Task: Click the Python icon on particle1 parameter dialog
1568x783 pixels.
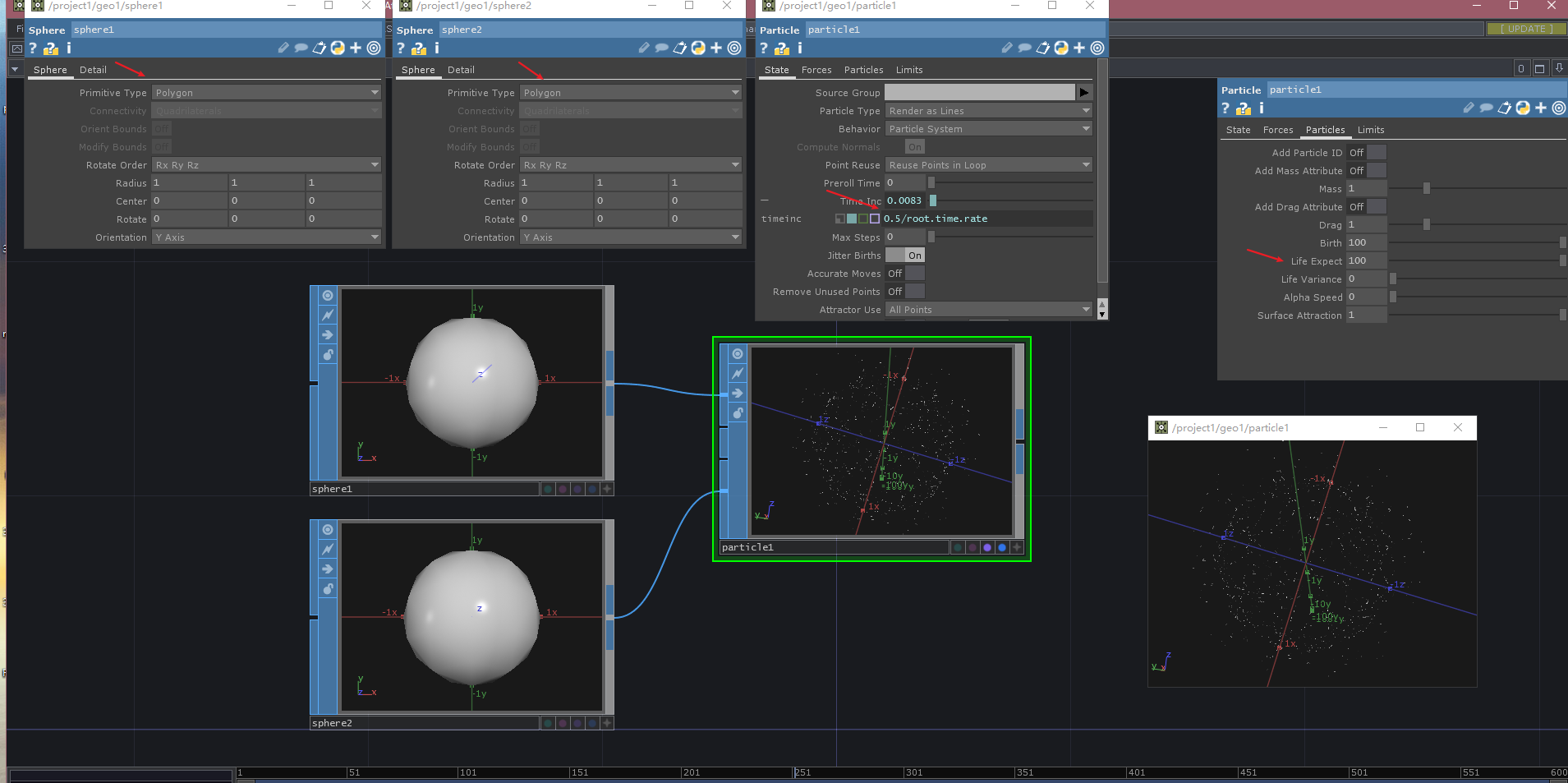Action: tap(1061, 48)
